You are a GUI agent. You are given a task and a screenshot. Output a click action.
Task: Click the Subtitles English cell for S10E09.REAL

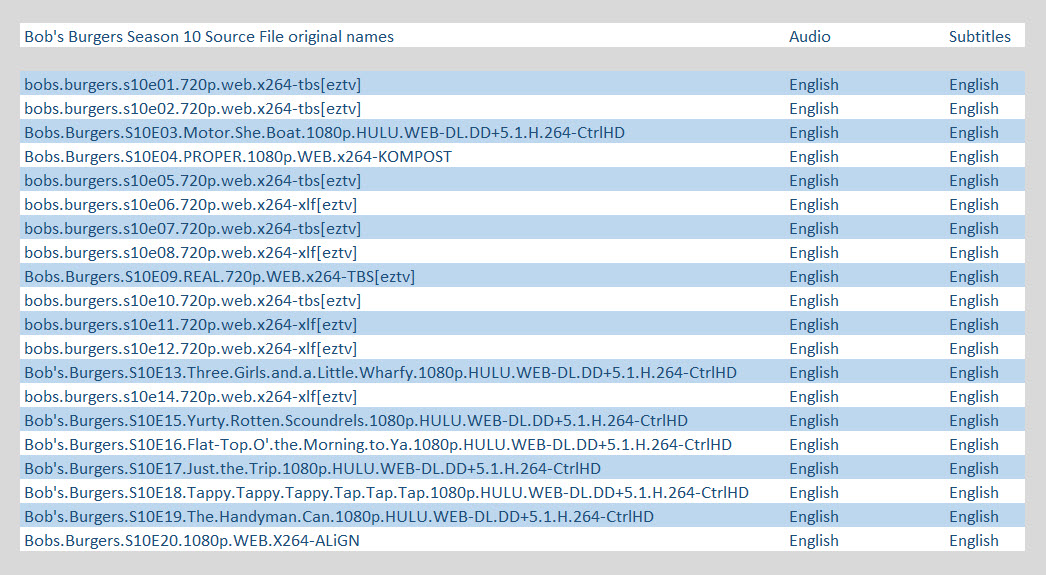point(973,277)
